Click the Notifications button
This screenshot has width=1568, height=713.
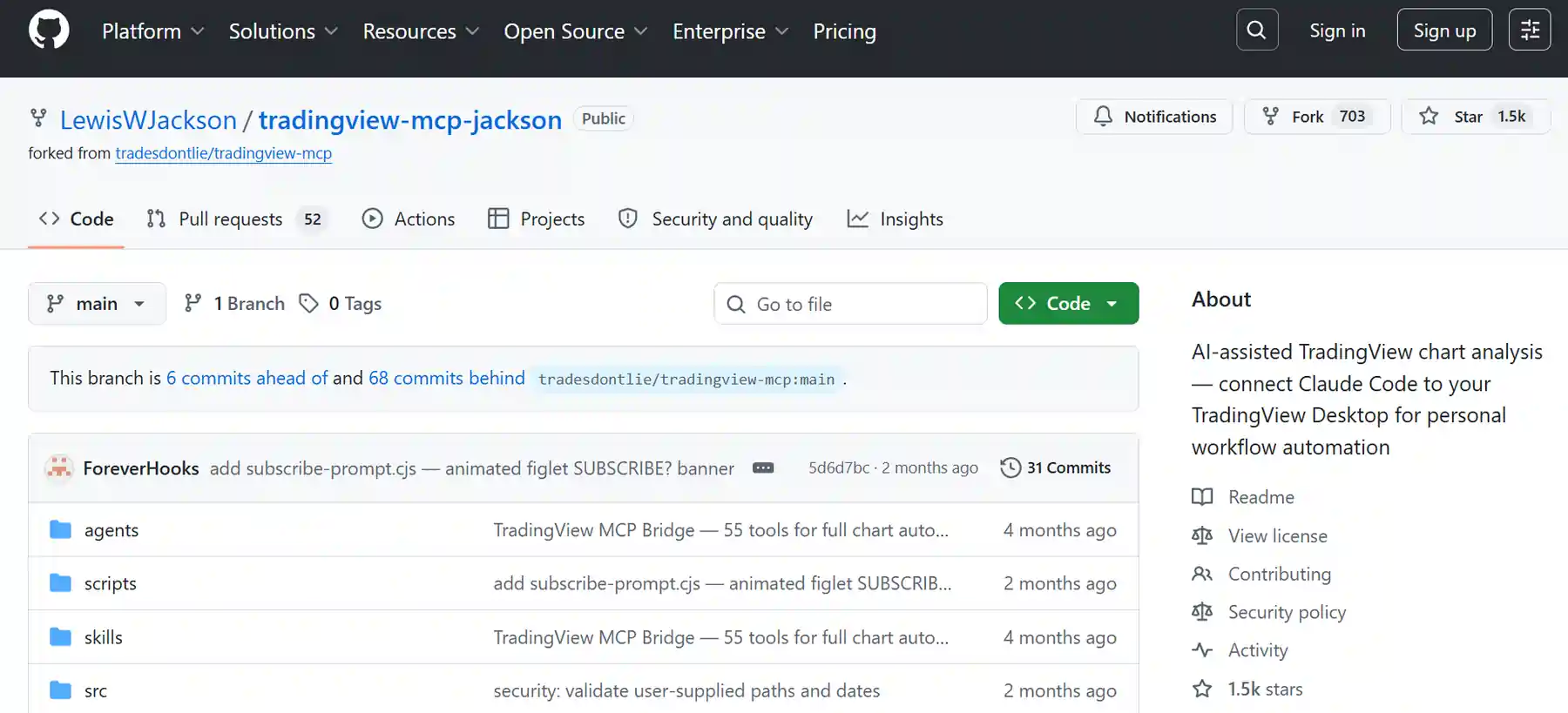(x=1154, y=116)
